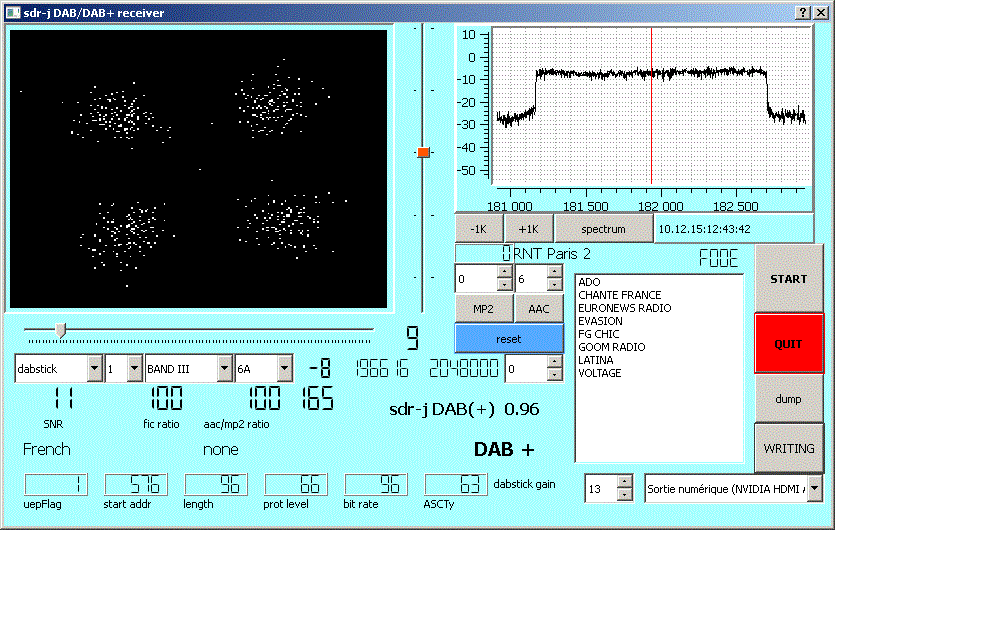Viewport: 1008px width, 630px height.
Task: Click the dabstick gain value field 13
Action: (601, 489)
